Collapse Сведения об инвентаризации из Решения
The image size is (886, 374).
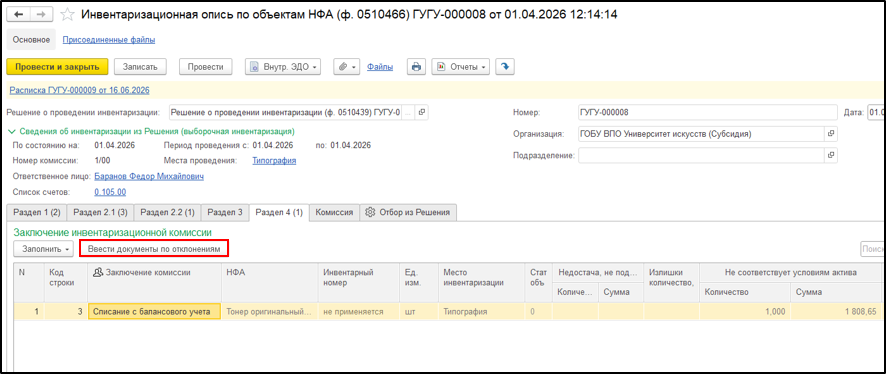pyautogui.click(x=151, y=132)
